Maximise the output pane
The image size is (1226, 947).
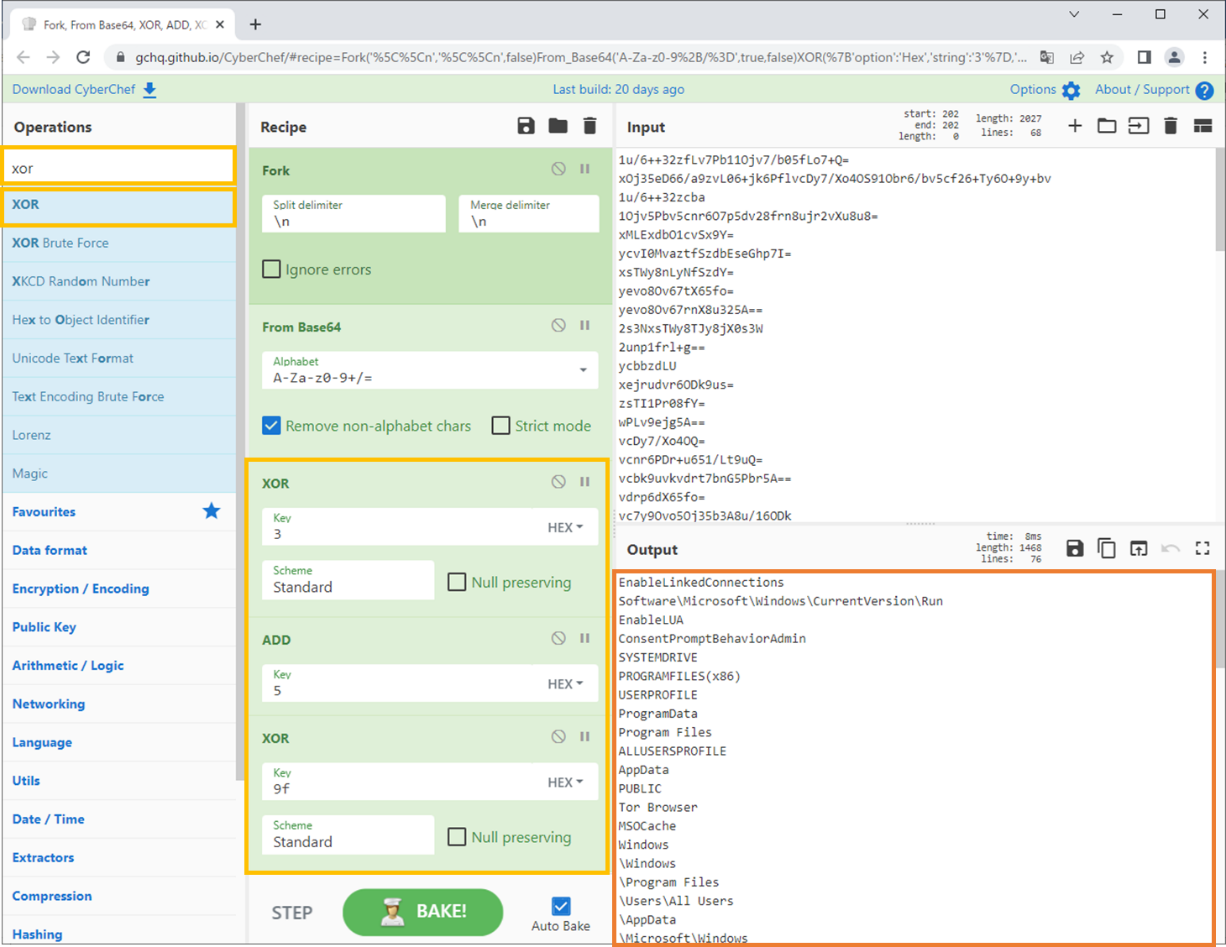point(1203,548)
